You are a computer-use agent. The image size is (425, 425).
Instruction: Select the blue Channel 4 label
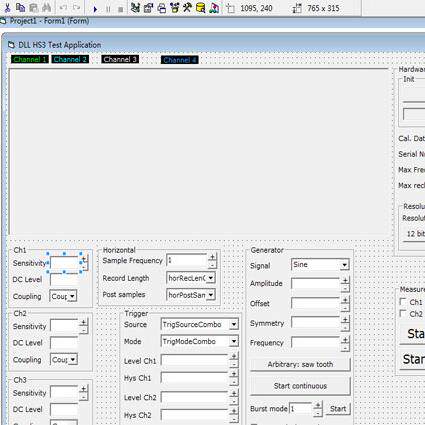tap(180, 60)
